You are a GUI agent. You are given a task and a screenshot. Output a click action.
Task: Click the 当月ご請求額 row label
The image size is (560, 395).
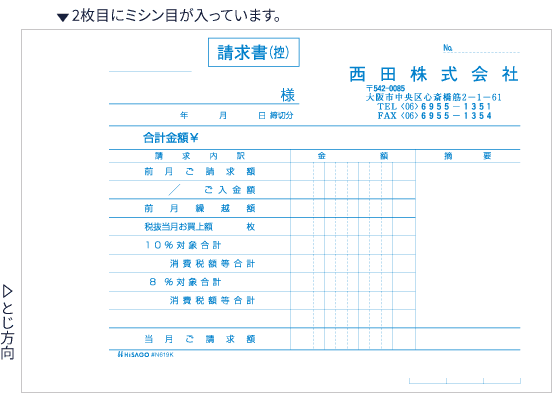coord(200,339)
